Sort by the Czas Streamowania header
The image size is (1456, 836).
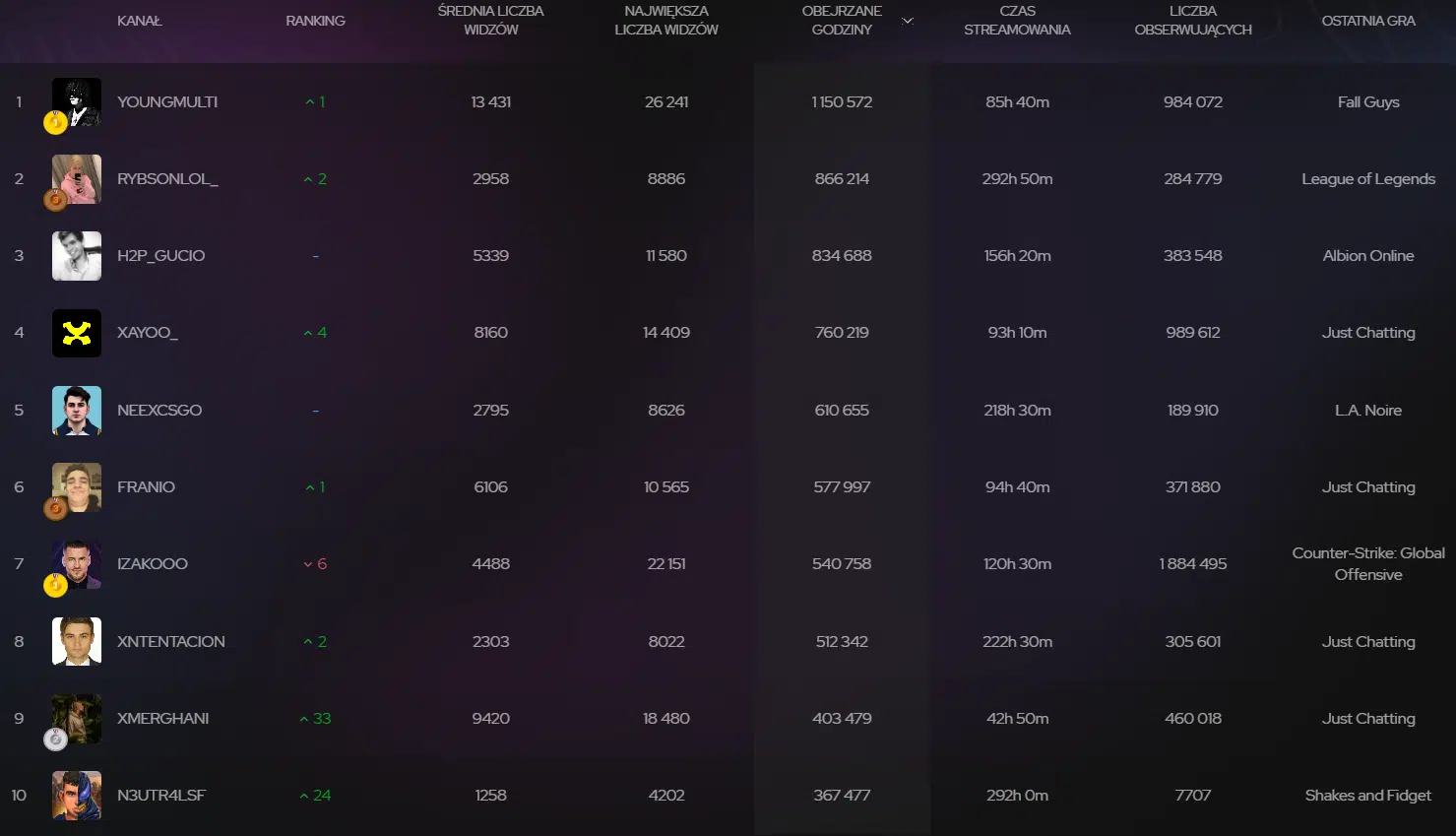pyautogui.click(x=1017, y=21)
